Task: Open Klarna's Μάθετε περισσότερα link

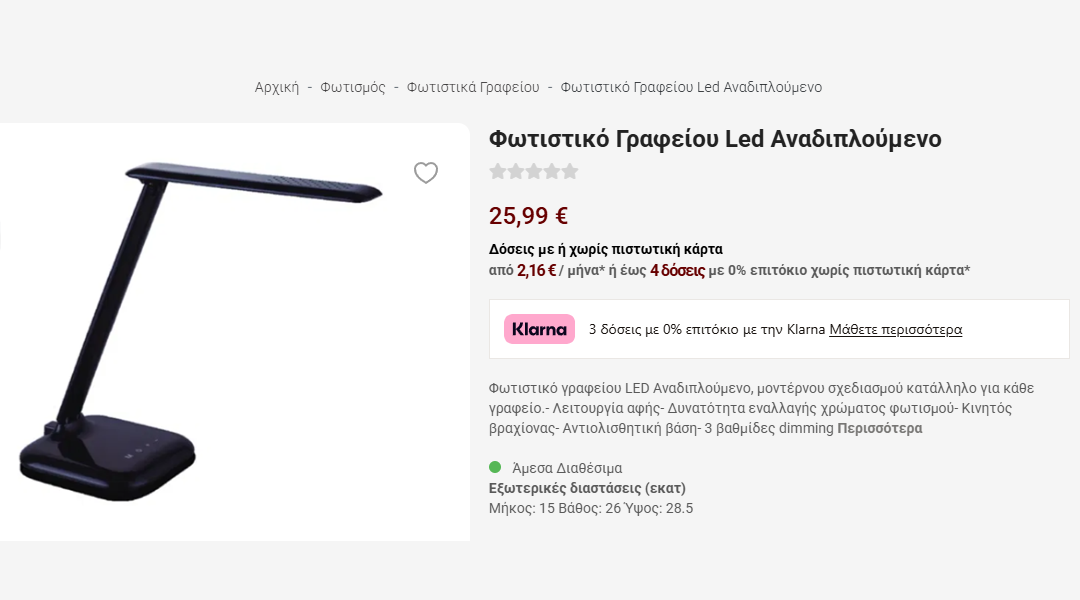Action: pyautogui.click(x=895, y=329)
